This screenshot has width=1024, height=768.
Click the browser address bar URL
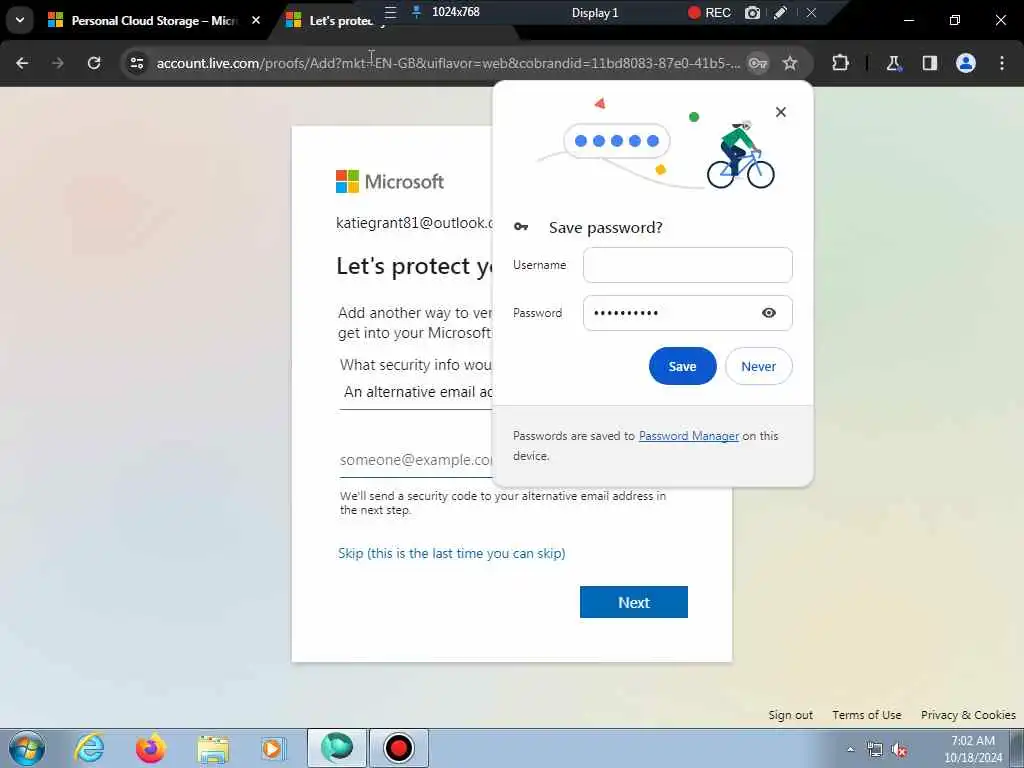click(x=448, y=63)
